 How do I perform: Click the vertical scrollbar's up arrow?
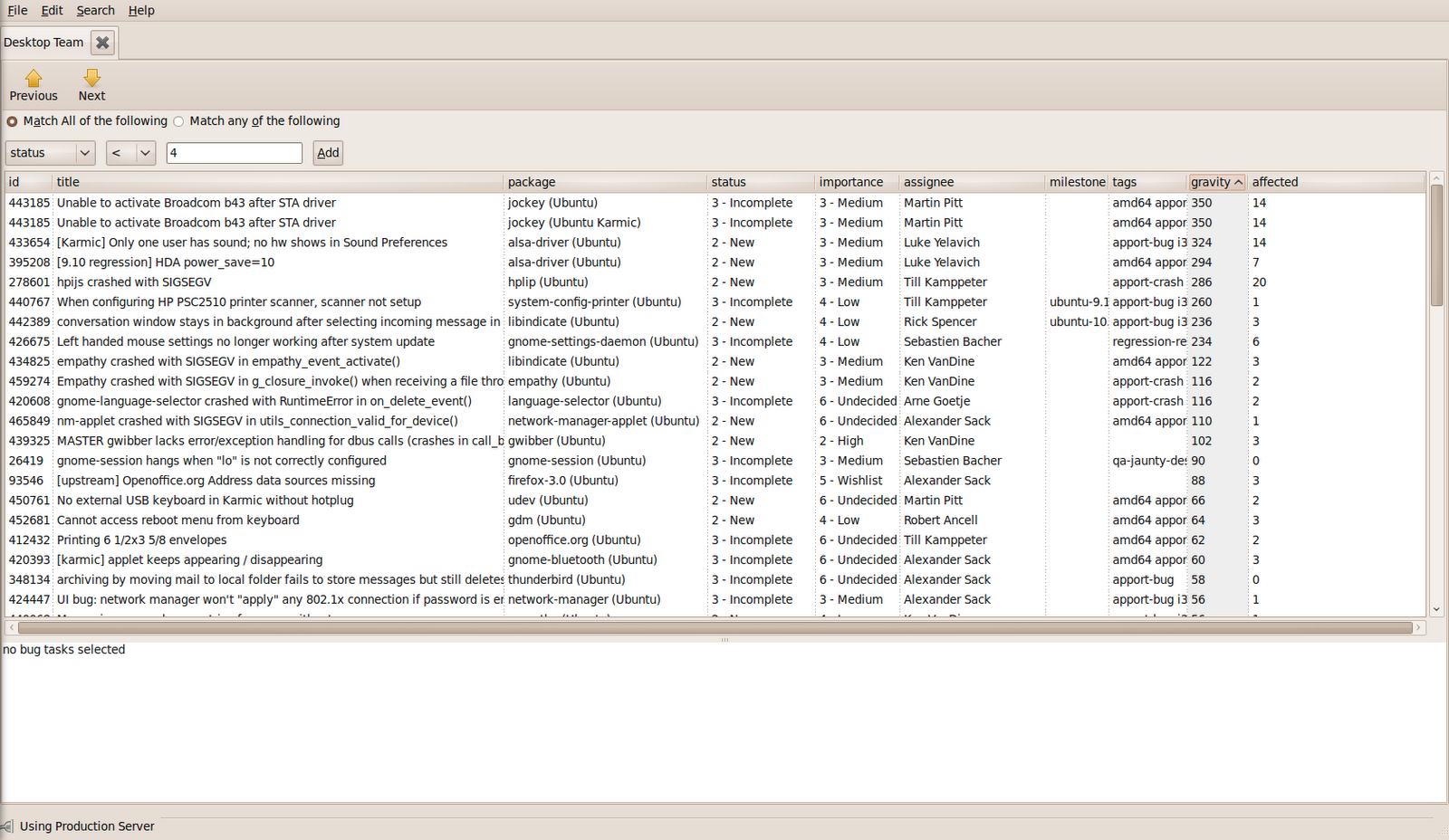tap(1436, 178)
